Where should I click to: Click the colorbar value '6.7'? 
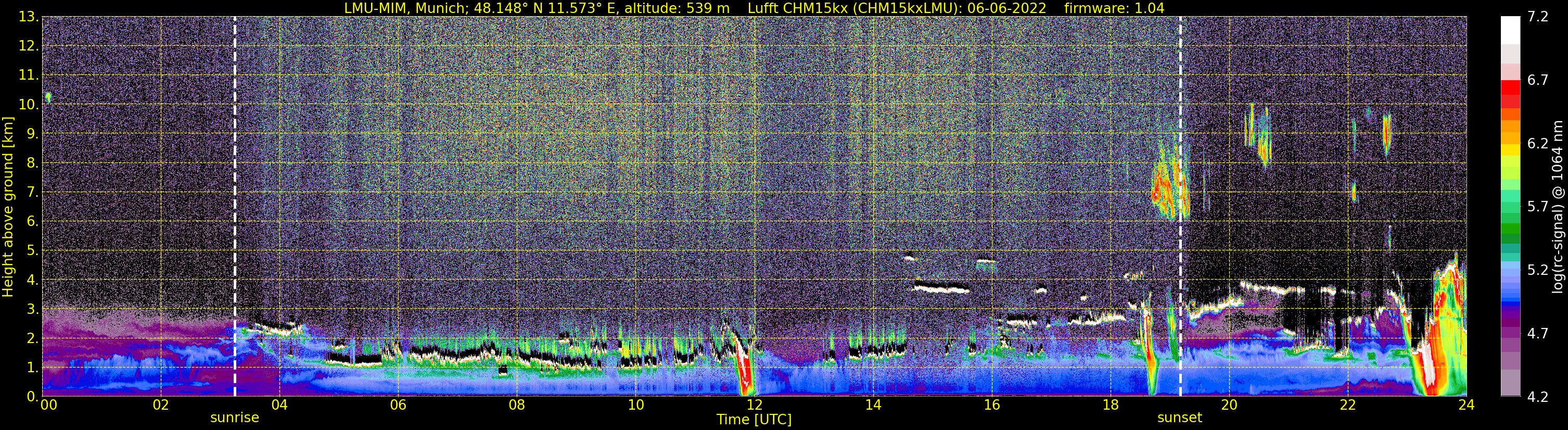[x=1538, y=80]
